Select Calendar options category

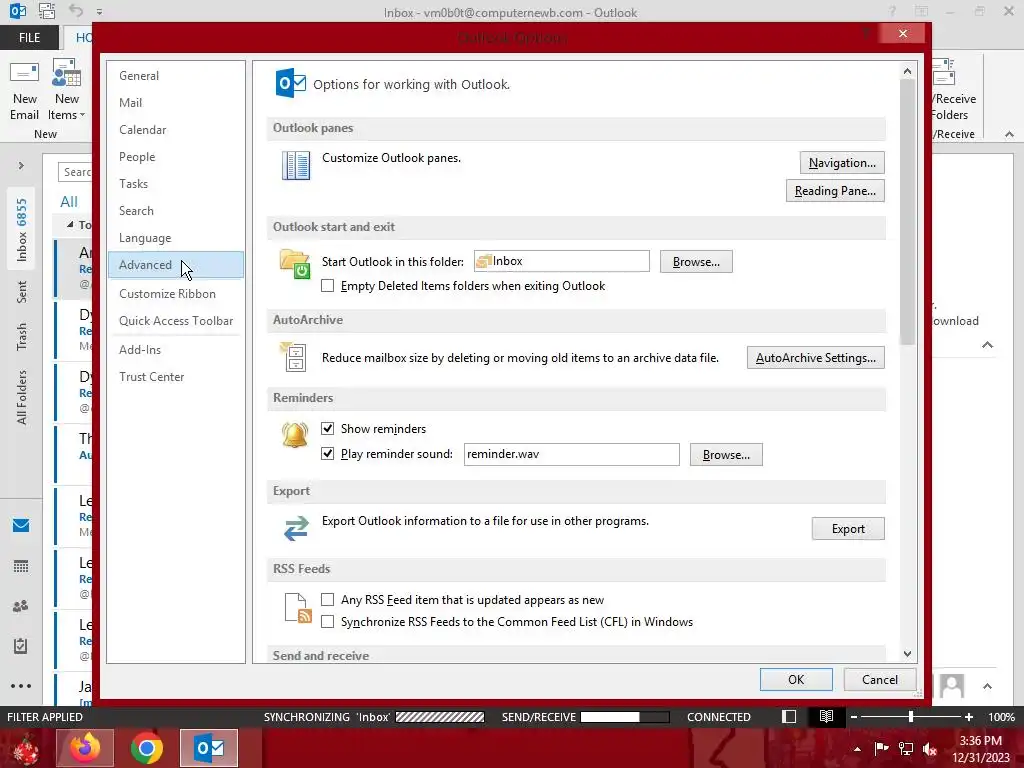coord(176,129)
